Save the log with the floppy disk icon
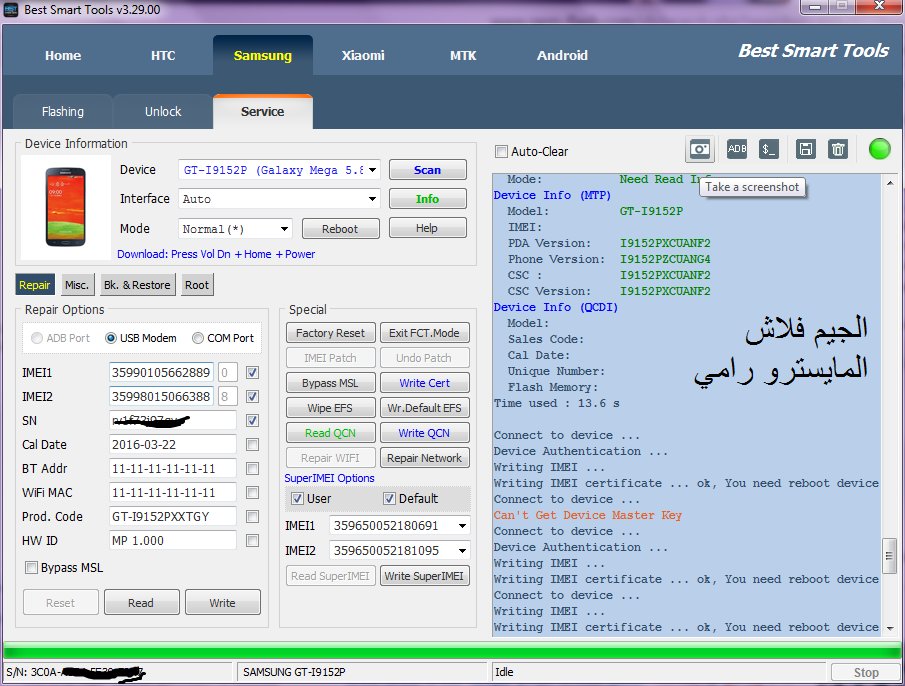Image resolution: width=905 pixels, height=686 pixels. pyautogui.click(x=805, y=149)
